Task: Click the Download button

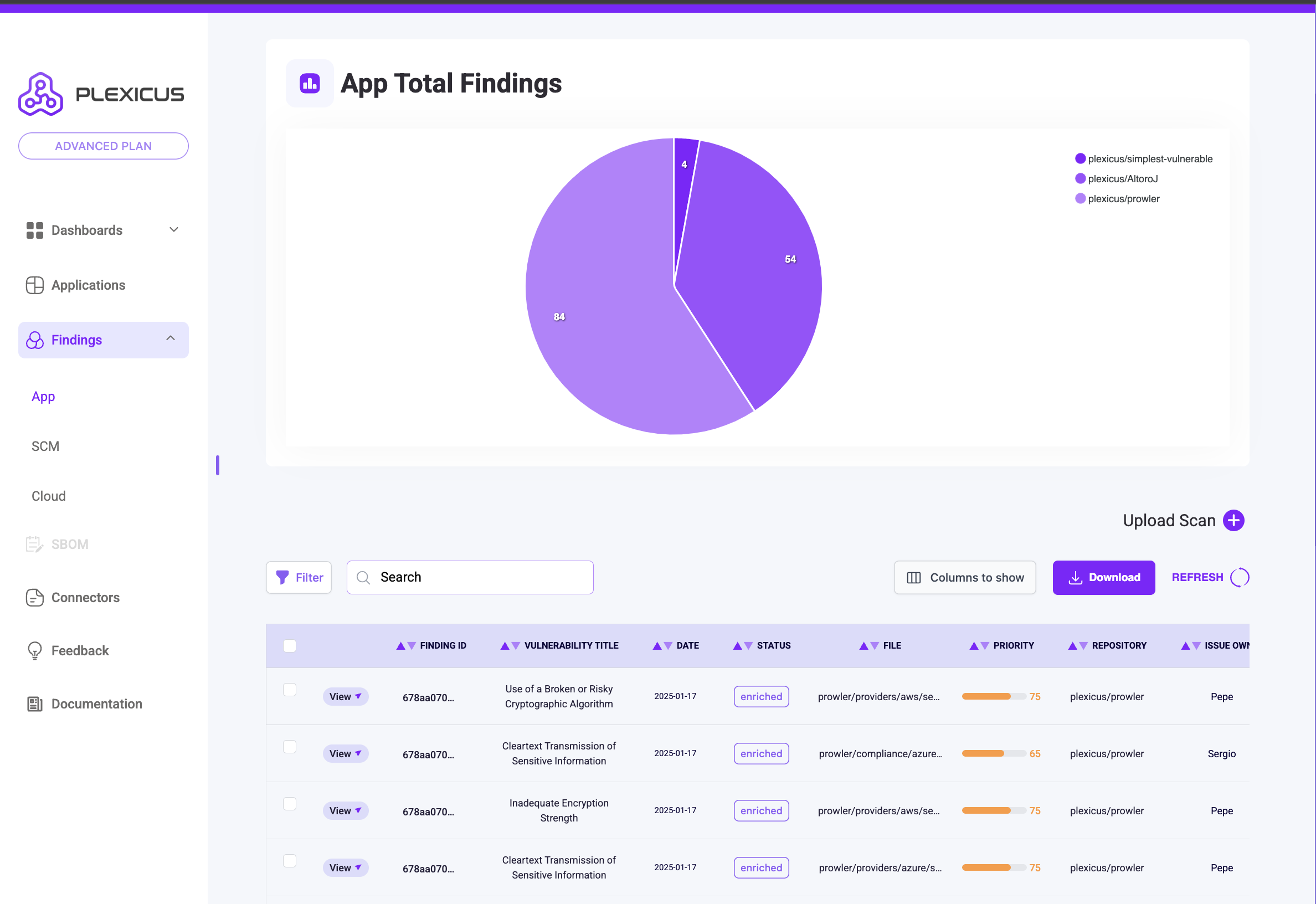Action: pyautogui.click(x=1104, y=577)
